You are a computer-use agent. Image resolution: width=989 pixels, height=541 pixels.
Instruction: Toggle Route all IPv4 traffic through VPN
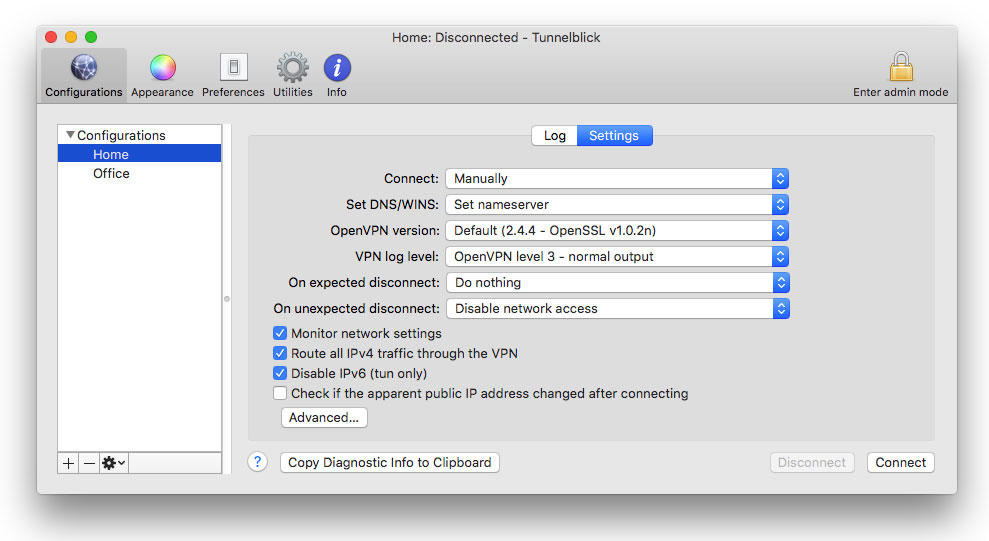pos(280,353)
